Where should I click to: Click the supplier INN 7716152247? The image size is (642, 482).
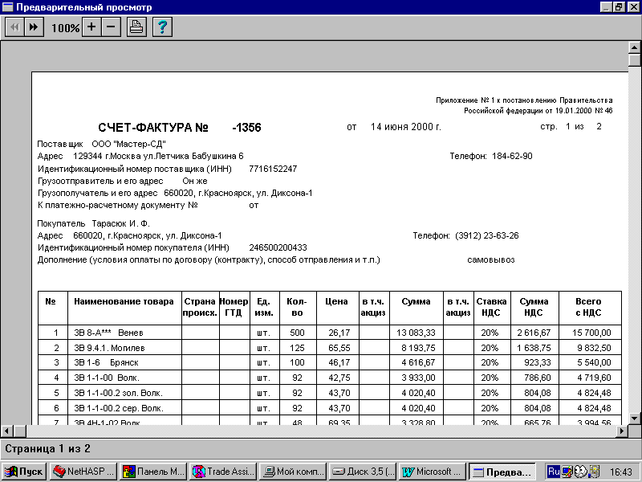click(x=273, y=169)
